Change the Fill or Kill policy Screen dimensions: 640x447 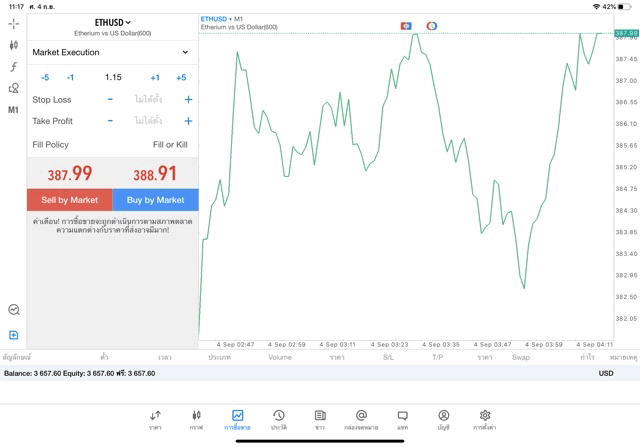169,145
